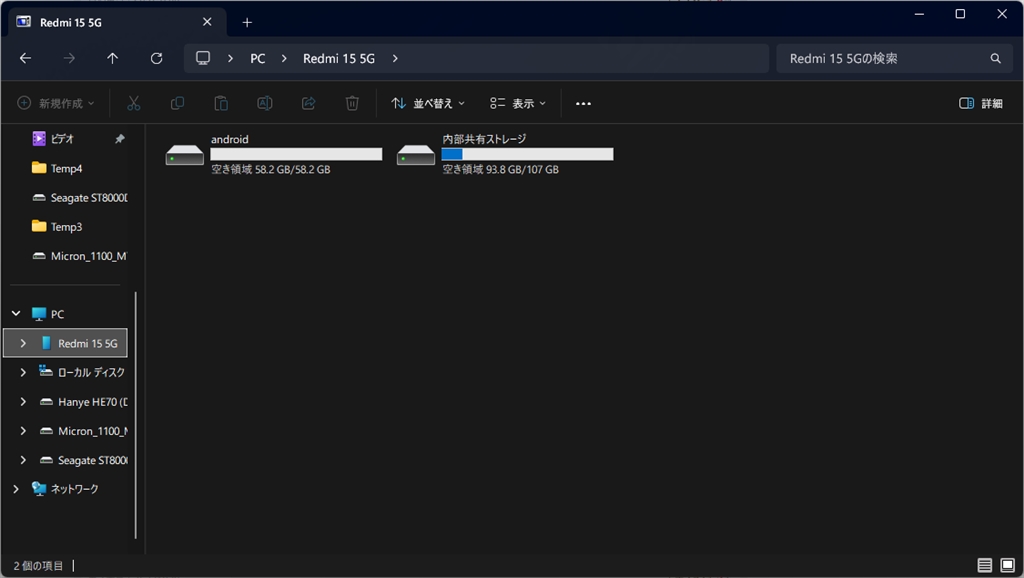Open pinned Seagate ST8000 quick access item
This screenshot has height=578, width=1024.
click(x=80, y=197)
